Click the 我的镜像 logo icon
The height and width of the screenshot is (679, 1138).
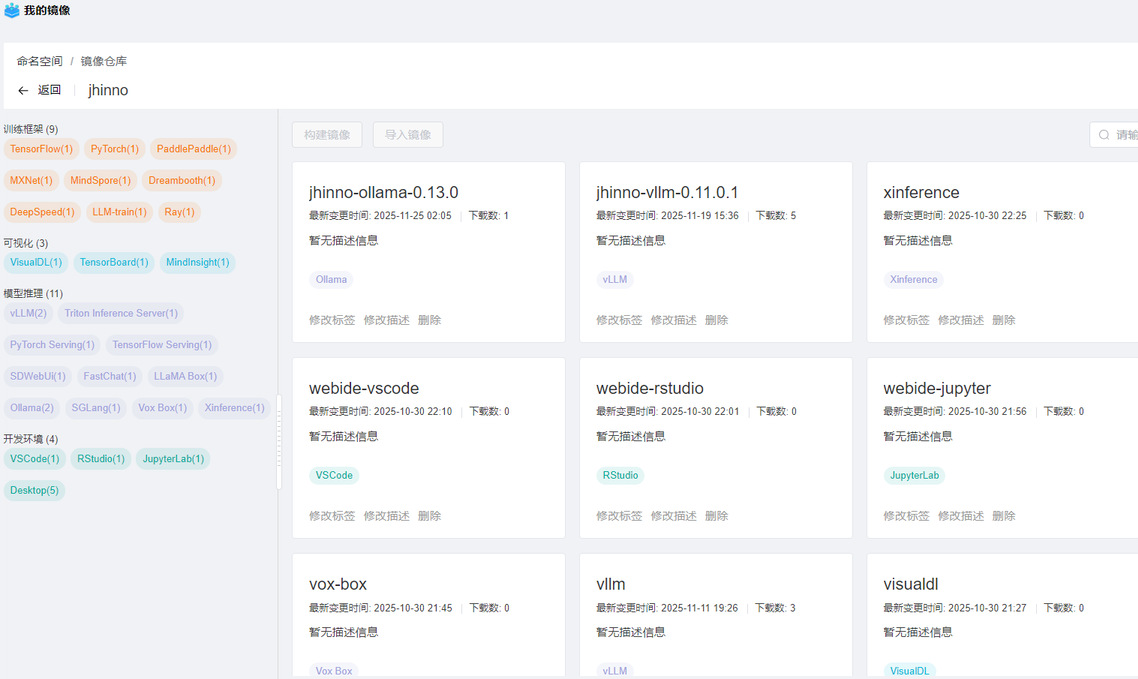click(12, 11)
